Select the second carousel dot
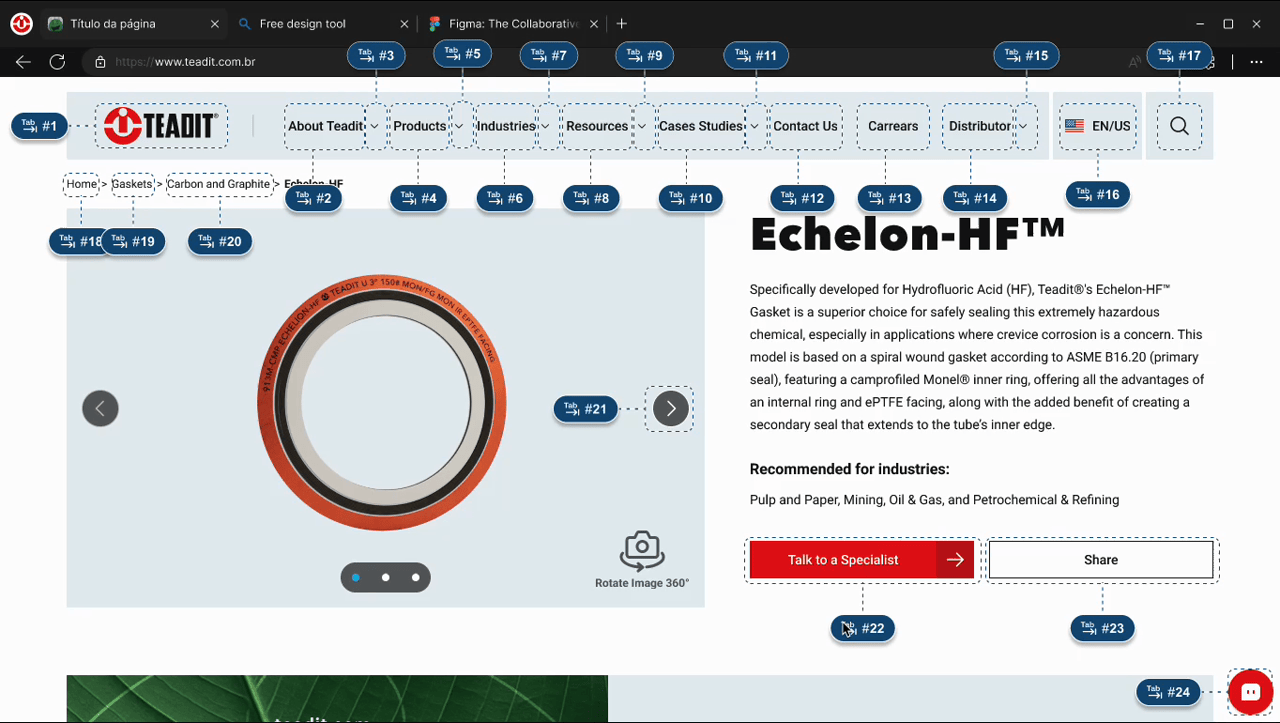This screenshot has width=1280, height=723. coord(386,577)
